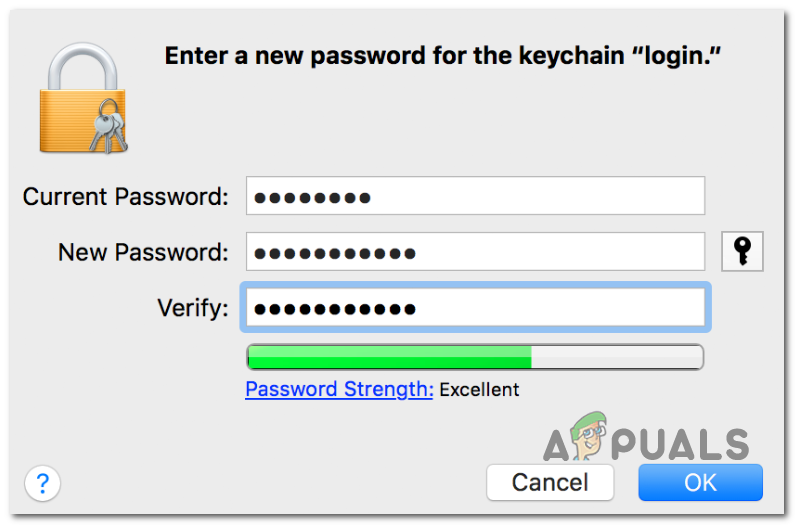Click the password strength indicator bar
The height and width of the screenshot is (525, 795).
point(475,357)
